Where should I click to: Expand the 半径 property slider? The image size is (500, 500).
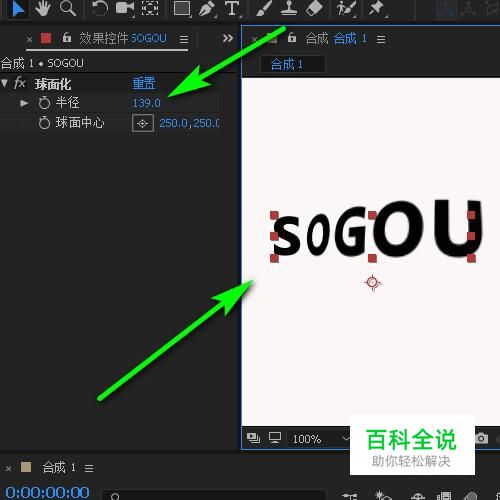click(x=24, y=103)
